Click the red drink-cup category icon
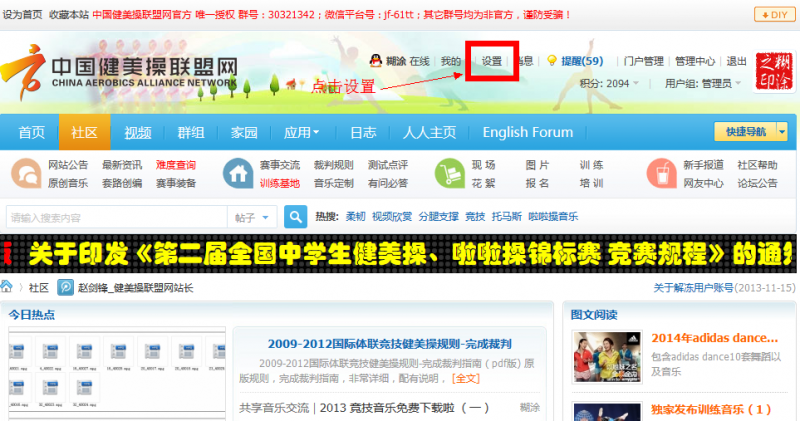The image size is (800, 421). (x=661, y=174)
